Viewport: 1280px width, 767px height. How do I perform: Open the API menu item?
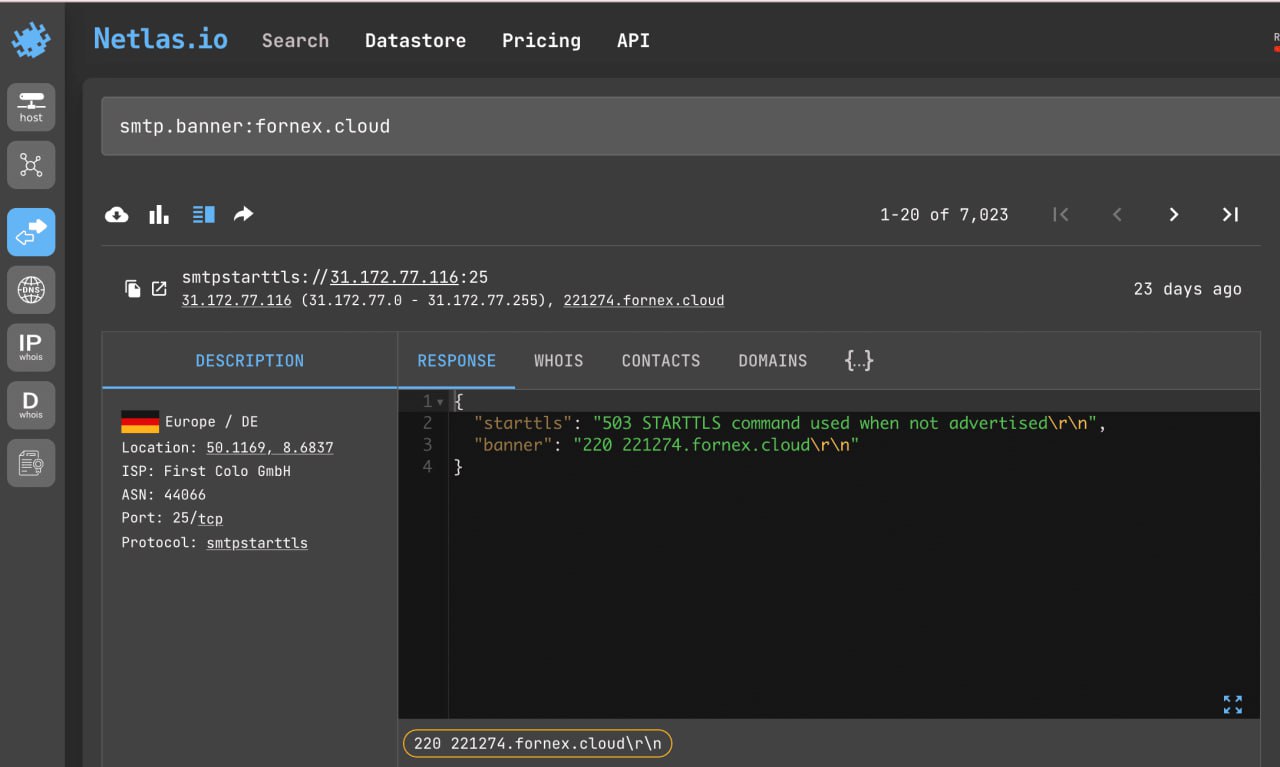pos(633,41)
